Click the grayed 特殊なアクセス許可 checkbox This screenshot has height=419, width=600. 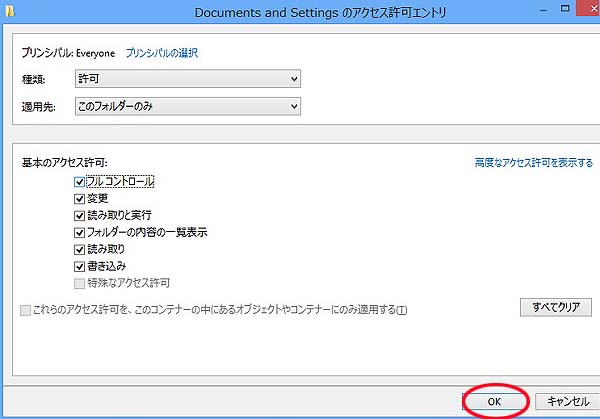80,284
